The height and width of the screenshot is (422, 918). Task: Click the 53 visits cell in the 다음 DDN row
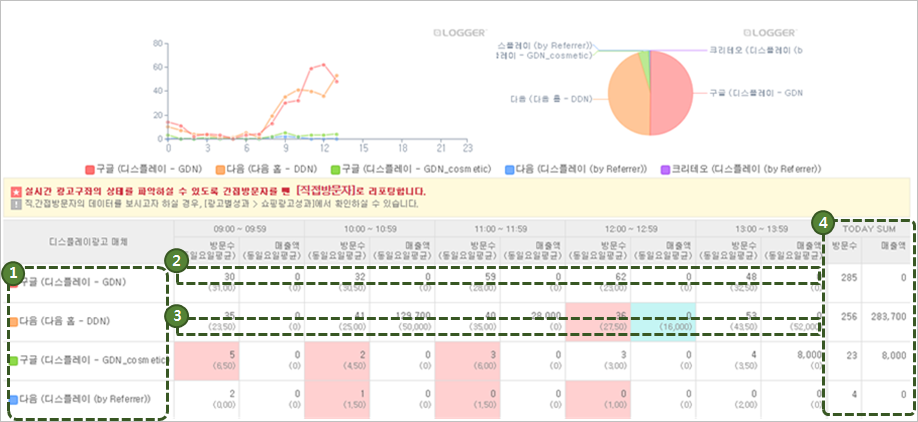[x=728, y=321]
